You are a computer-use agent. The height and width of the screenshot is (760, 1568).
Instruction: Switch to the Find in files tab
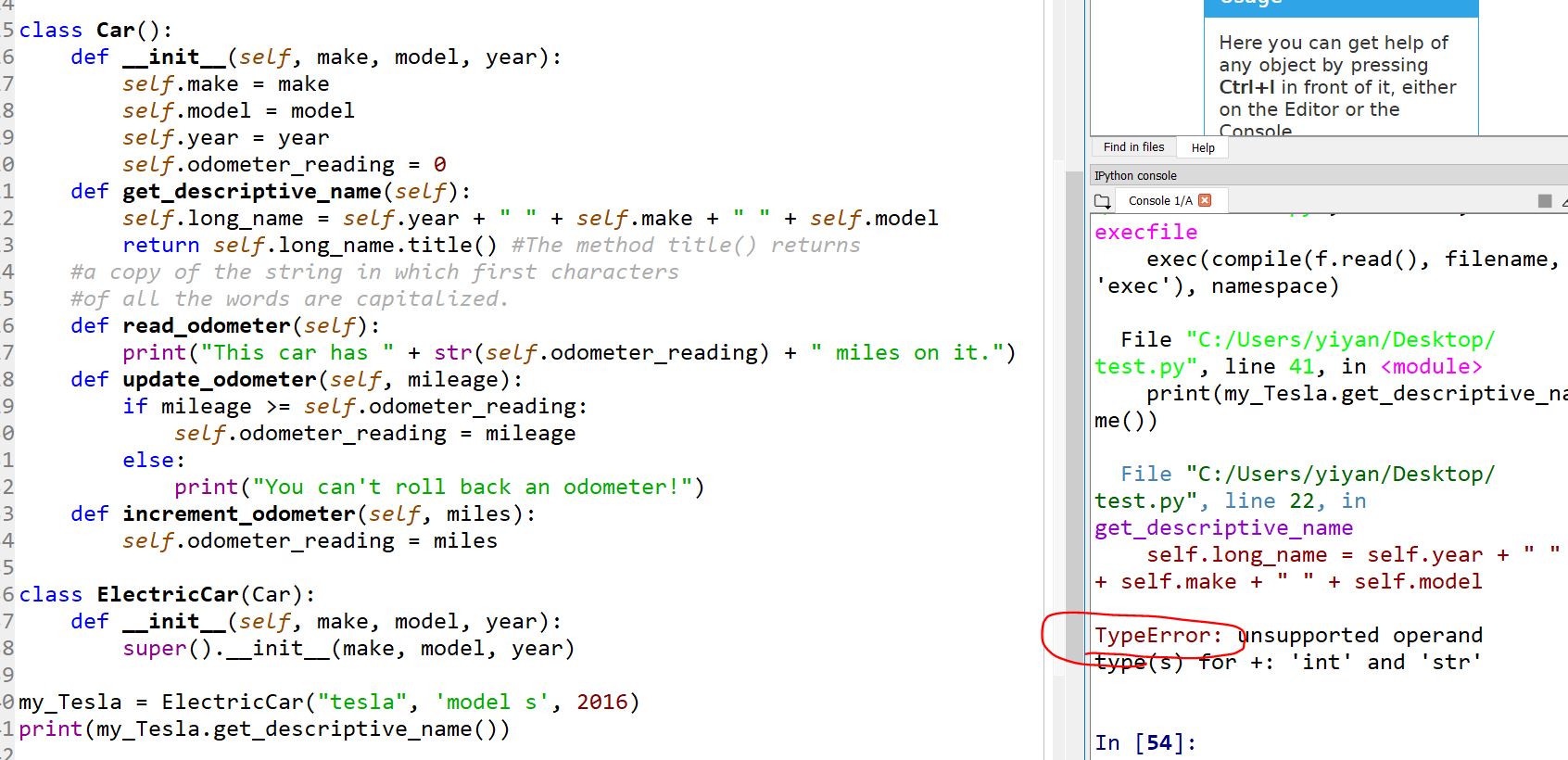pos(1133,147)
